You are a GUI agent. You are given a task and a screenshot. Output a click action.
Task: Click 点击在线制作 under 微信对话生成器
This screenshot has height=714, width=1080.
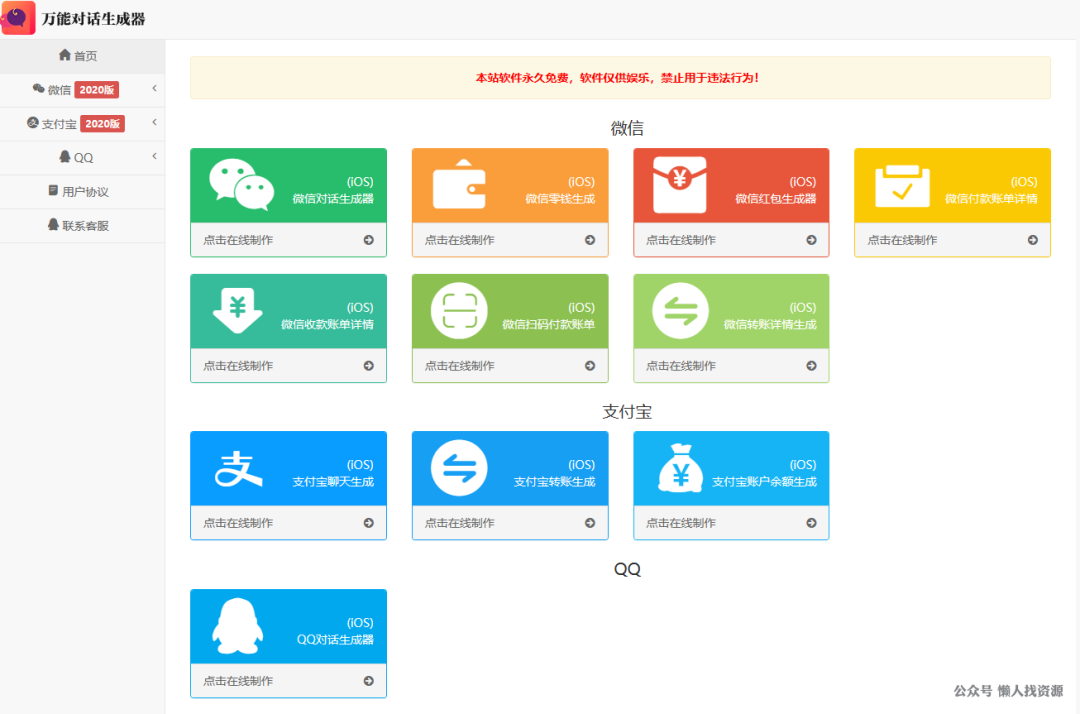pyautogui.click(x=238, y=240)
